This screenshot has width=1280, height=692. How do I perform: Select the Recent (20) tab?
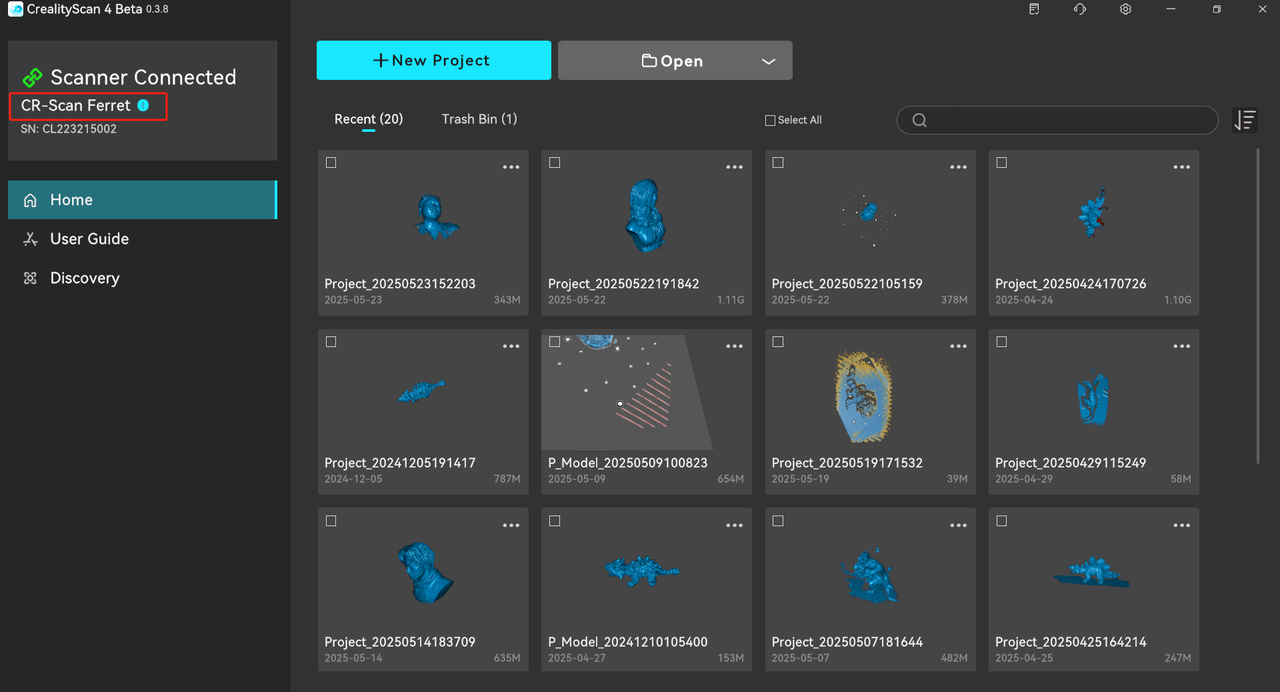pyautogui.click(x=368, y=119)
